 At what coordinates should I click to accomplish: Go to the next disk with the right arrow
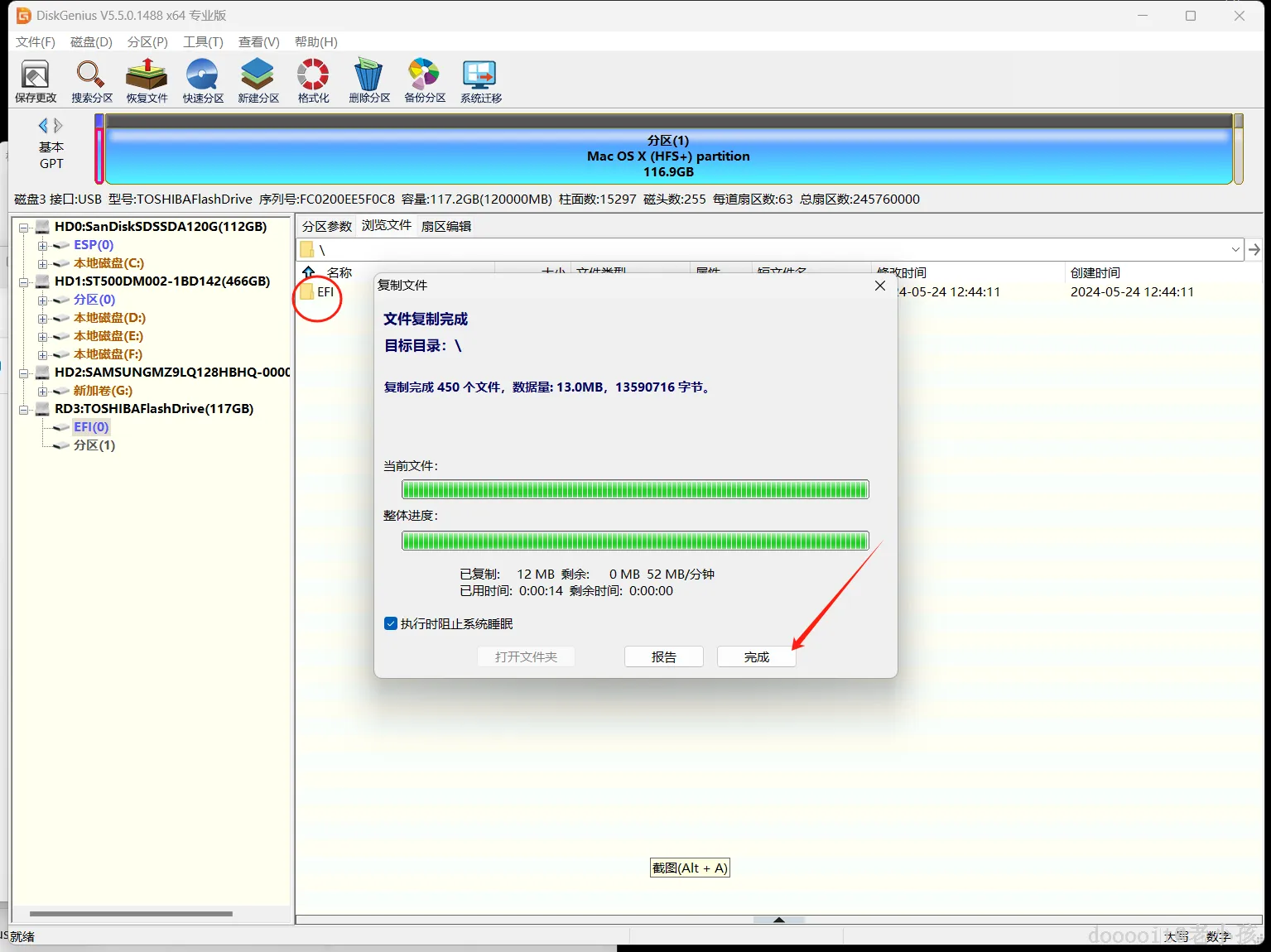58,126
